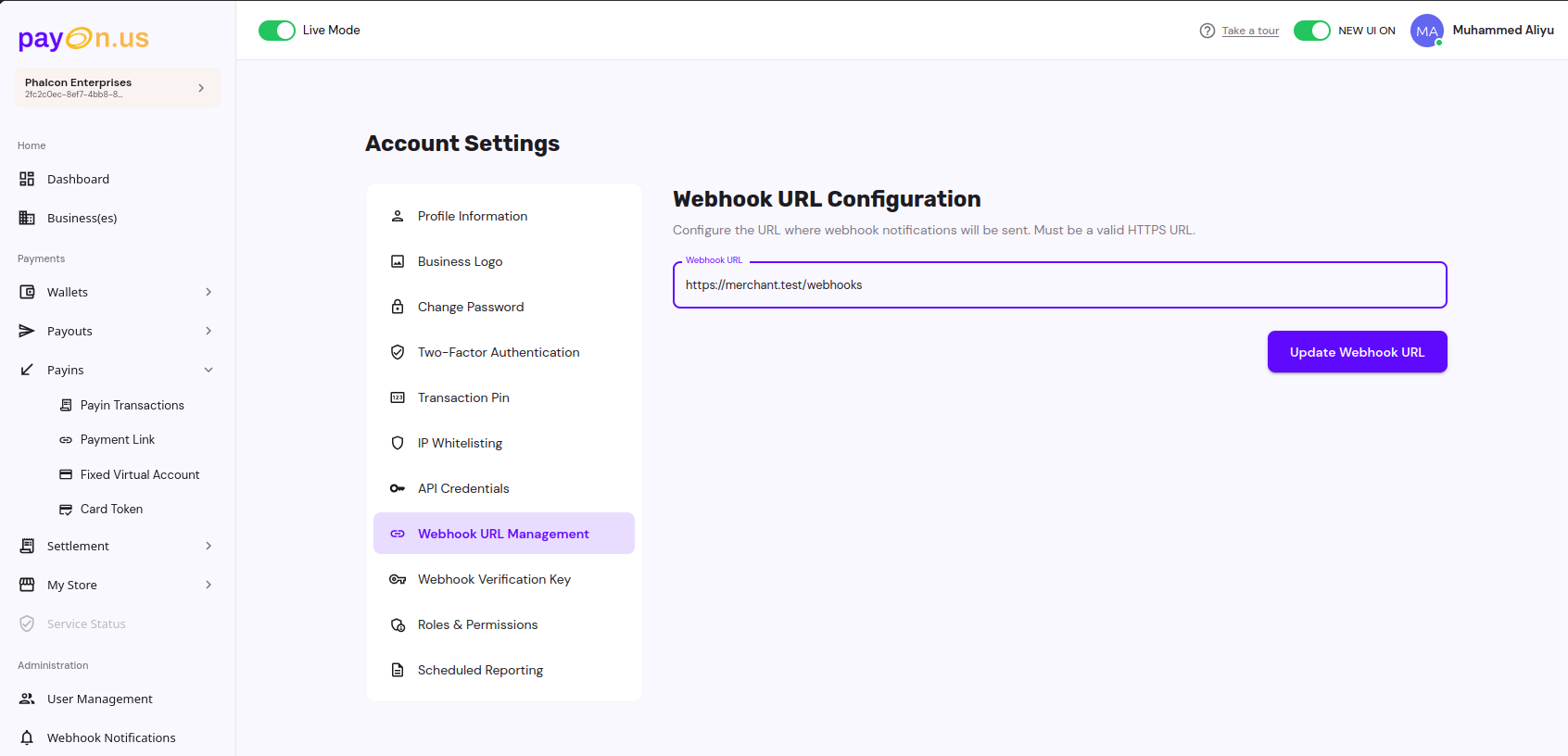Open the Two-Factor Authentication tab
The height and width of the screenshot is (756, 1568).
point(504,352)
